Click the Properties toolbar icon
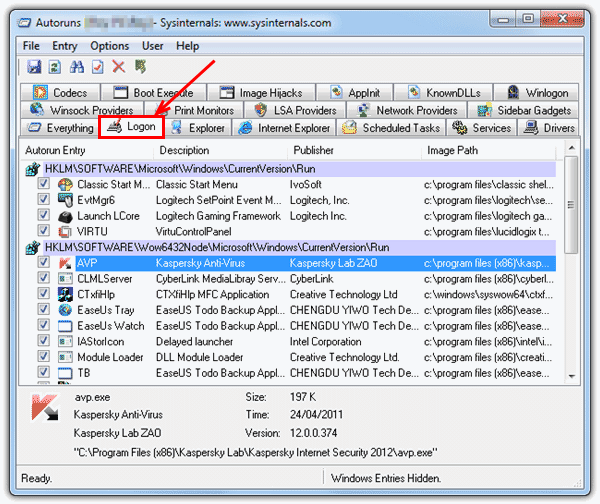Screen dimensions: 600x504 pos(97,67)
